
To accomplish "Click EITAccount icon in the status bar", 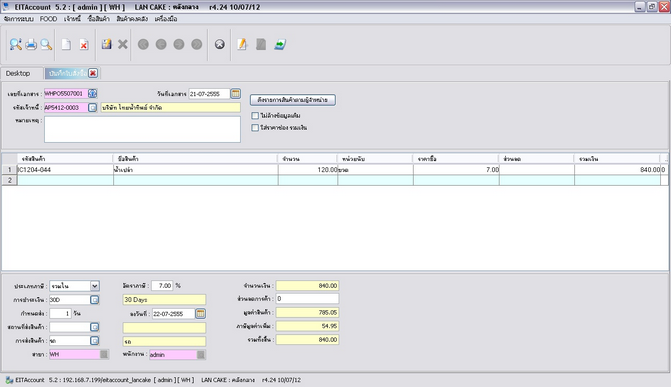I will [9, 380].
